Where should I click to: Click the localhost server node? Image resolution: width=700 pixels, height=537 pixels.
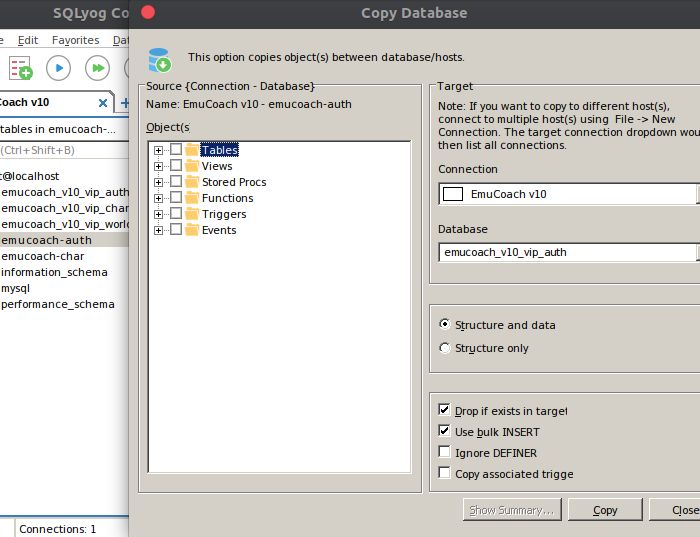click(x=29, y=176)
